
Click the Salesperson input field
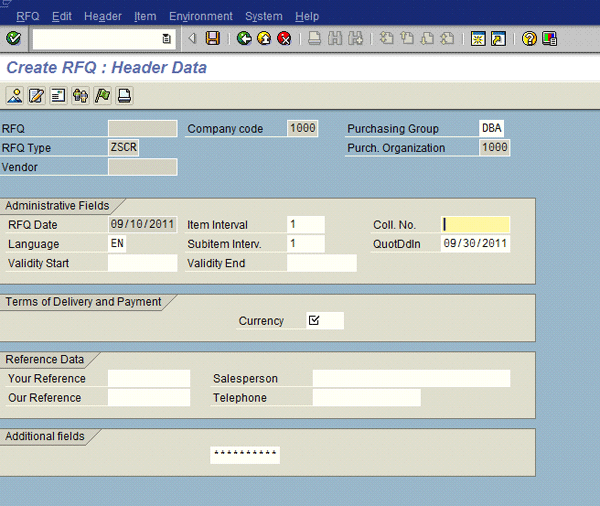(410, 379)
